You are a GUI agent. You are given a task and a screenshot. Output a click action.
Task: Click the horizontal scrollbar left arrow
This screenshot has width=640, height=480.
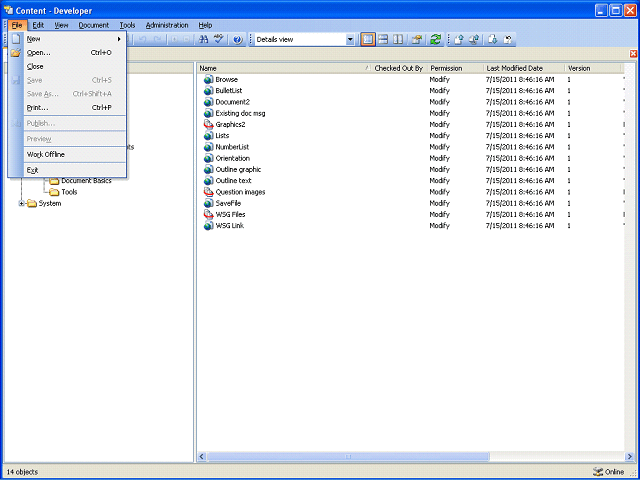pos(202,456)
